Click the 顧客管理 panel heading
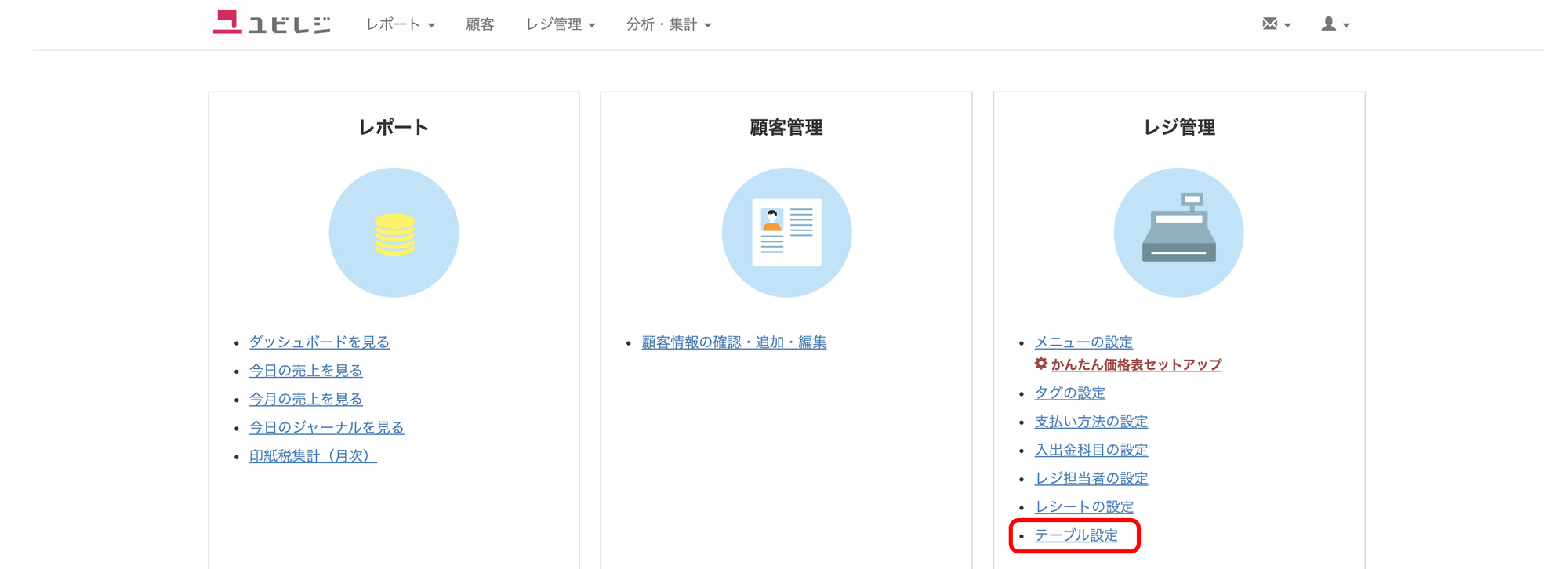Image resolution: width=1568 pixels, height=569 pixels. [786, 127]
